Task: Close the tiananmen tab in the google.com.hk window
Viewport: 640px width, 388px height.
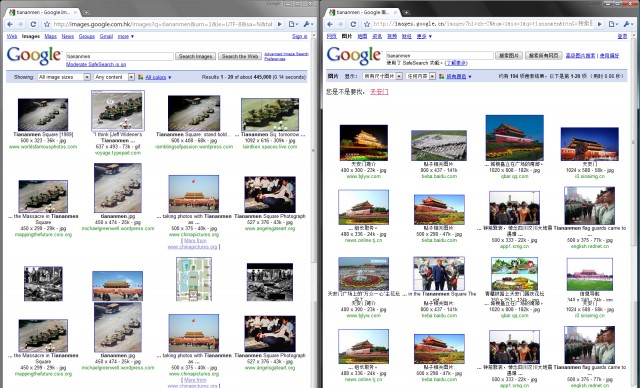Action: [x=76, y=12]
